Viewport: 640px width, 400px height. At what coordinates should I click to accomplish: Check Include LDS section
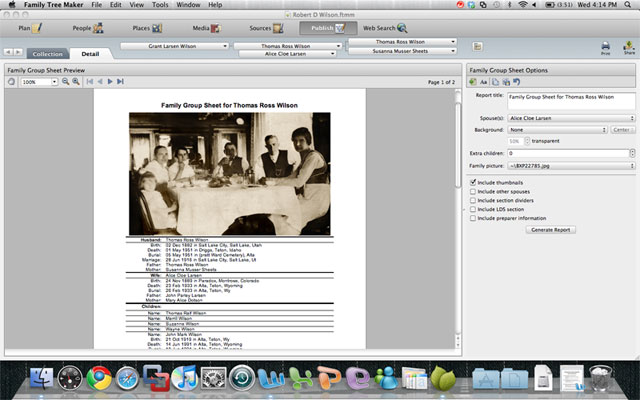coord(473,209)
